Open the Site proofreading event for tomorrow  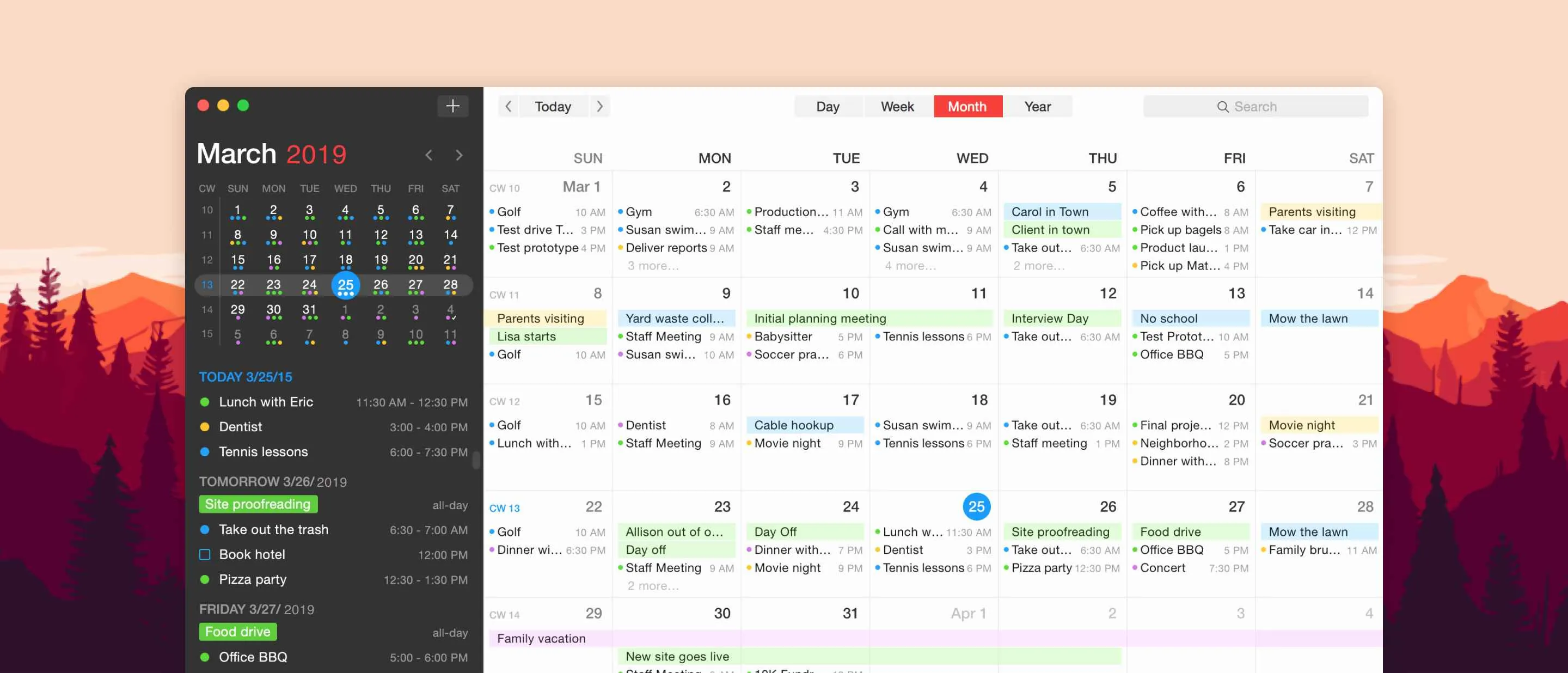point(258,504)
